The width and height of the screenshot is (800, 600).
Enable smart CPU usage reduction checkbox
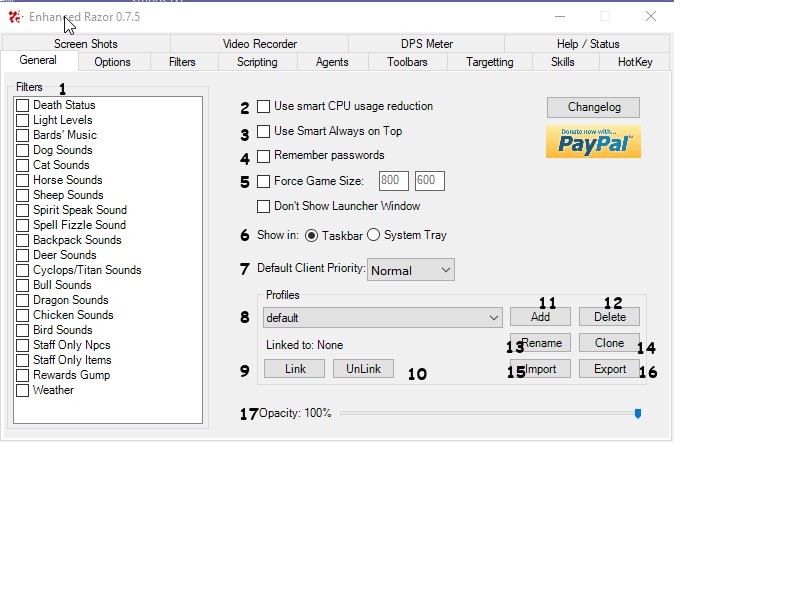point(264,106)
